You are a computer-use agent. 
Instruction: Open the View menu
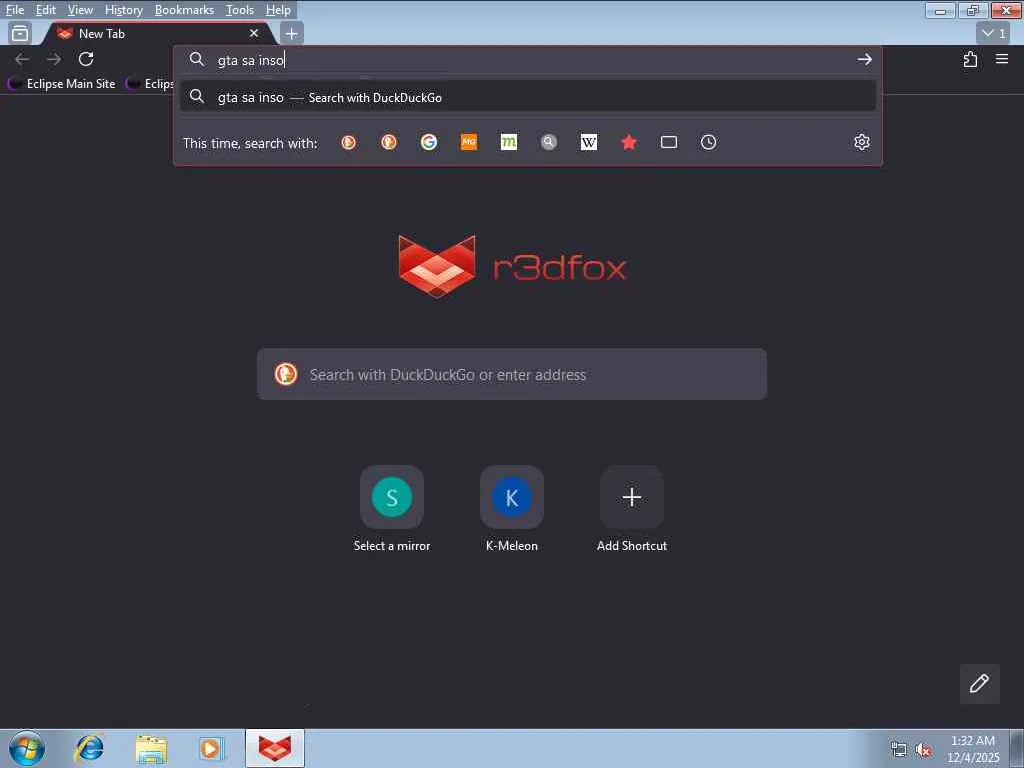click(80, 10)
